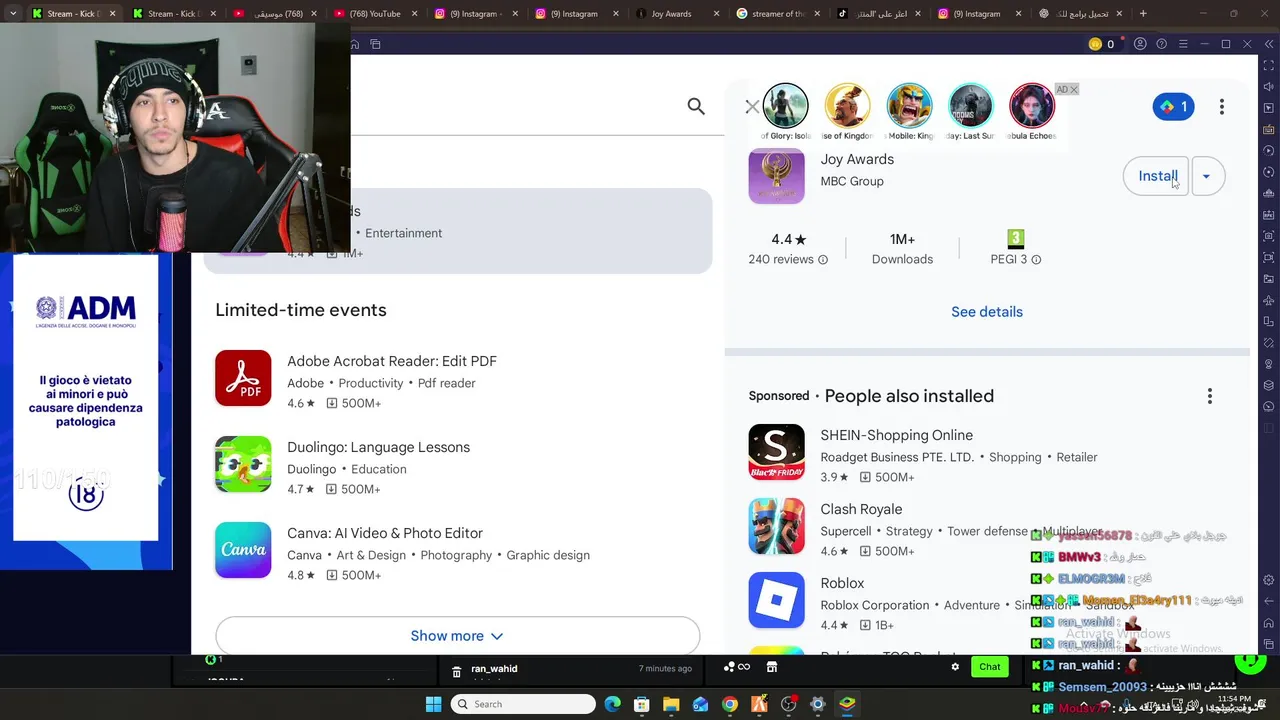Open BlueStacks from the taskbar

coord(847,704)
